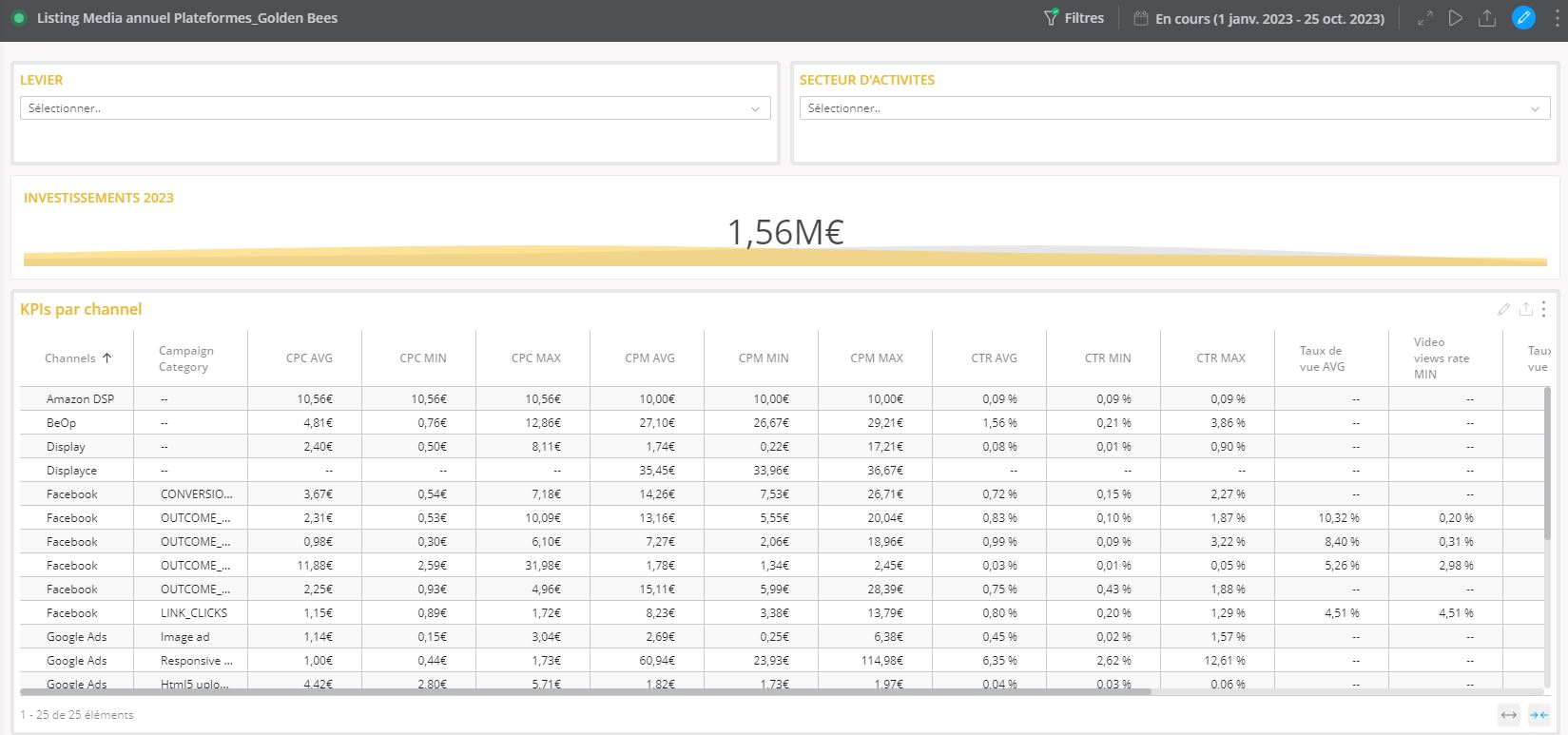1568x735 pixels.
Task: Fit columns with blue collapse-arrows button
Action: pos(1538,715)
